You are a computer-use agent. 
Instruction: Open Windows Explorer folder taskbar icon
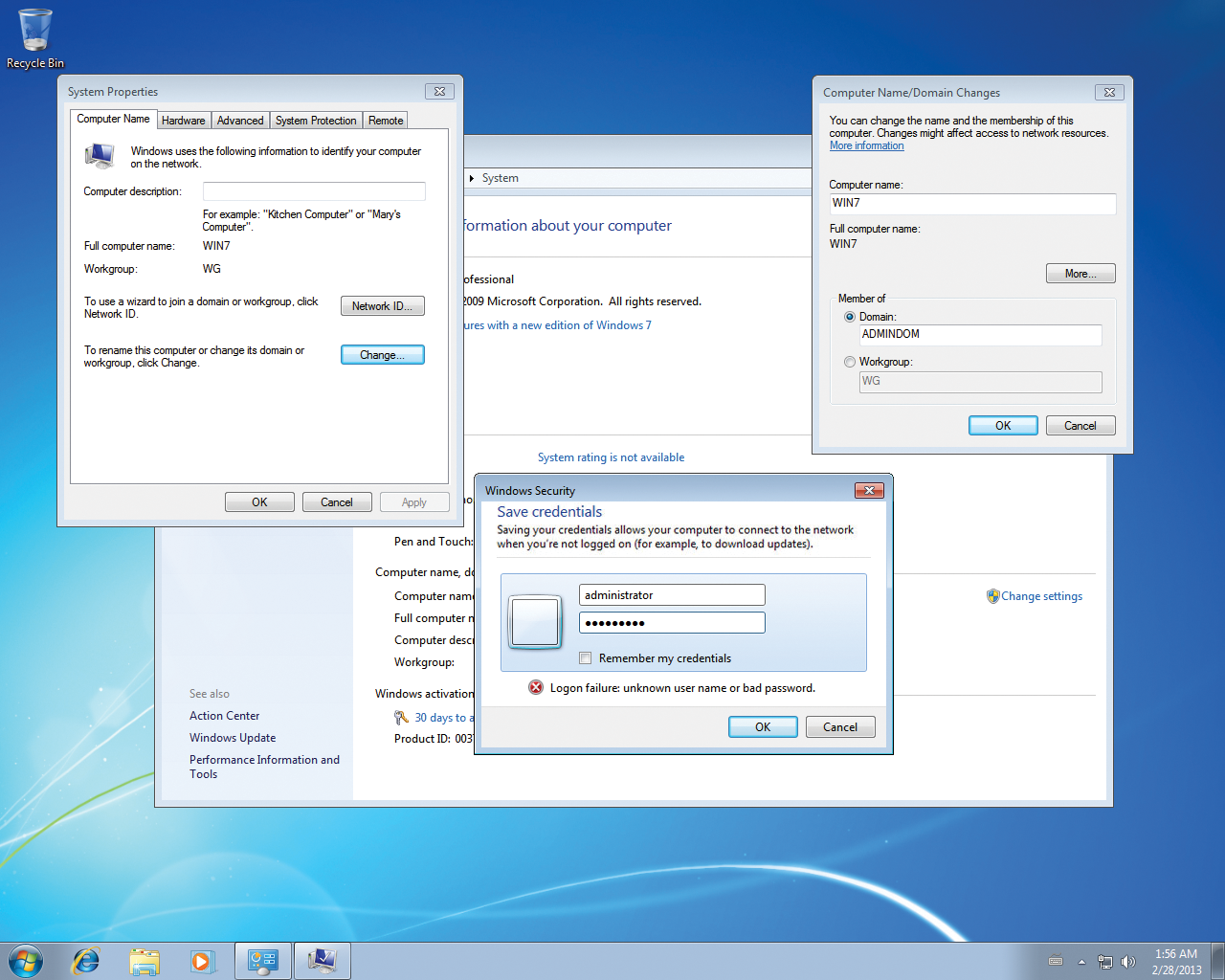[x=145, y=961]
